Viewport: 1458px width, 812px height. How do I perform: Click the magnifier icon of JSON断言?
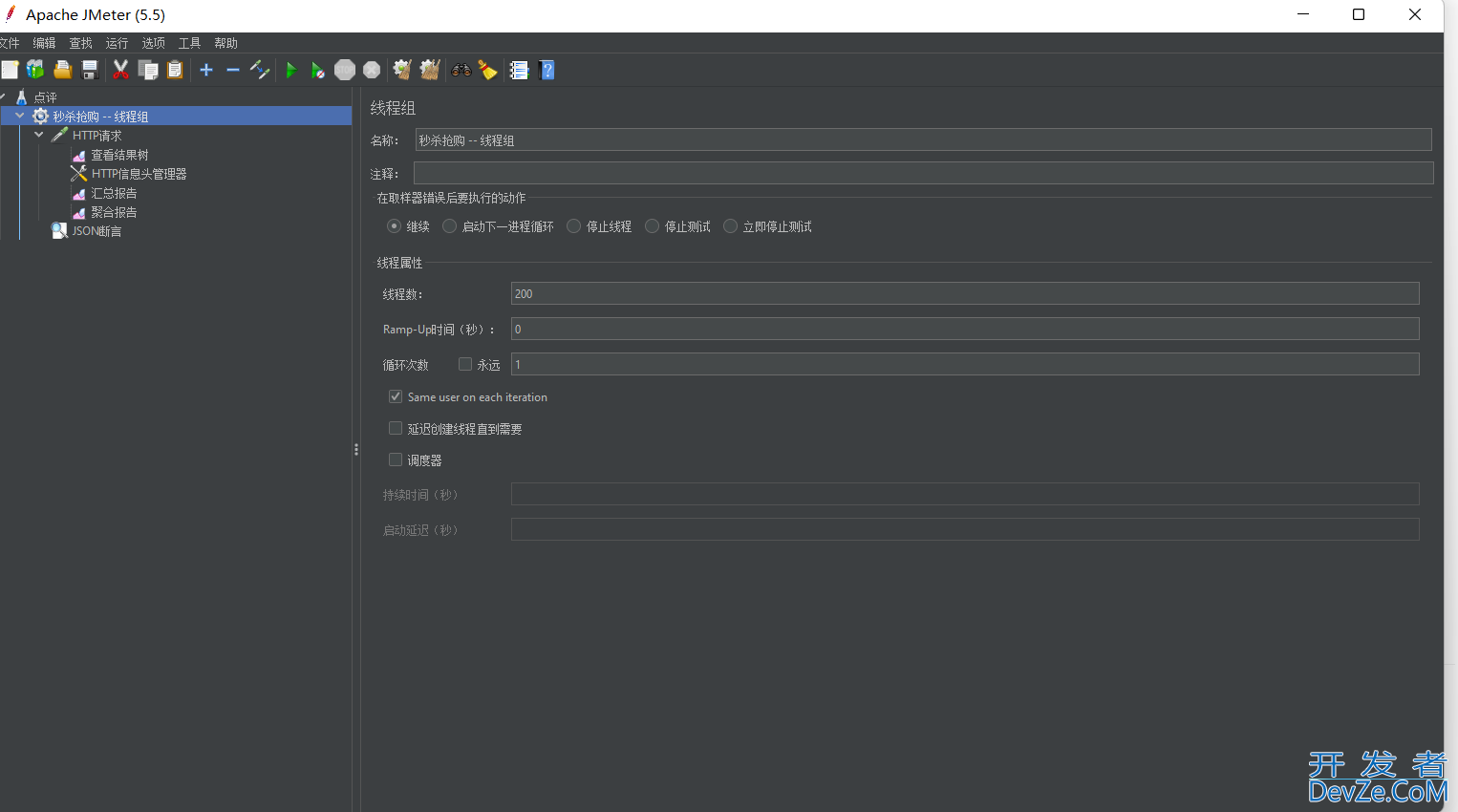pos(59,230)
